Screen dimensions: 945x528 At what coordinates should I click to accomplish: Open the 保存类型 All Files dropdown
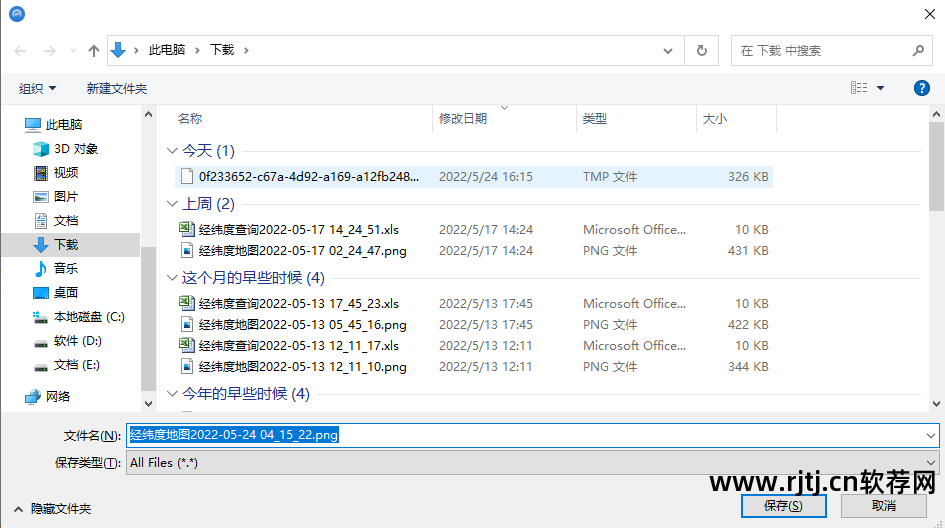534,463
